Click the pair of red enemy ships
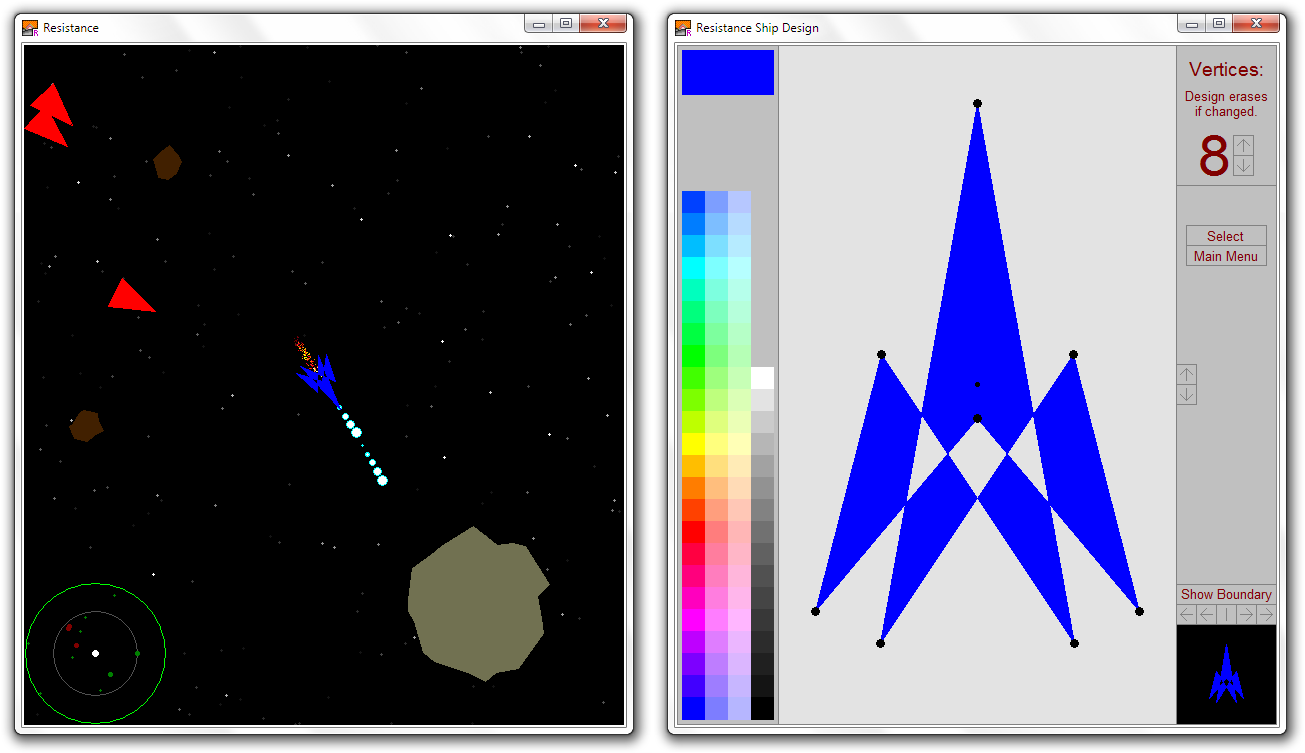Viewport: 1305px width, 753px height. [x=48, y=115]
